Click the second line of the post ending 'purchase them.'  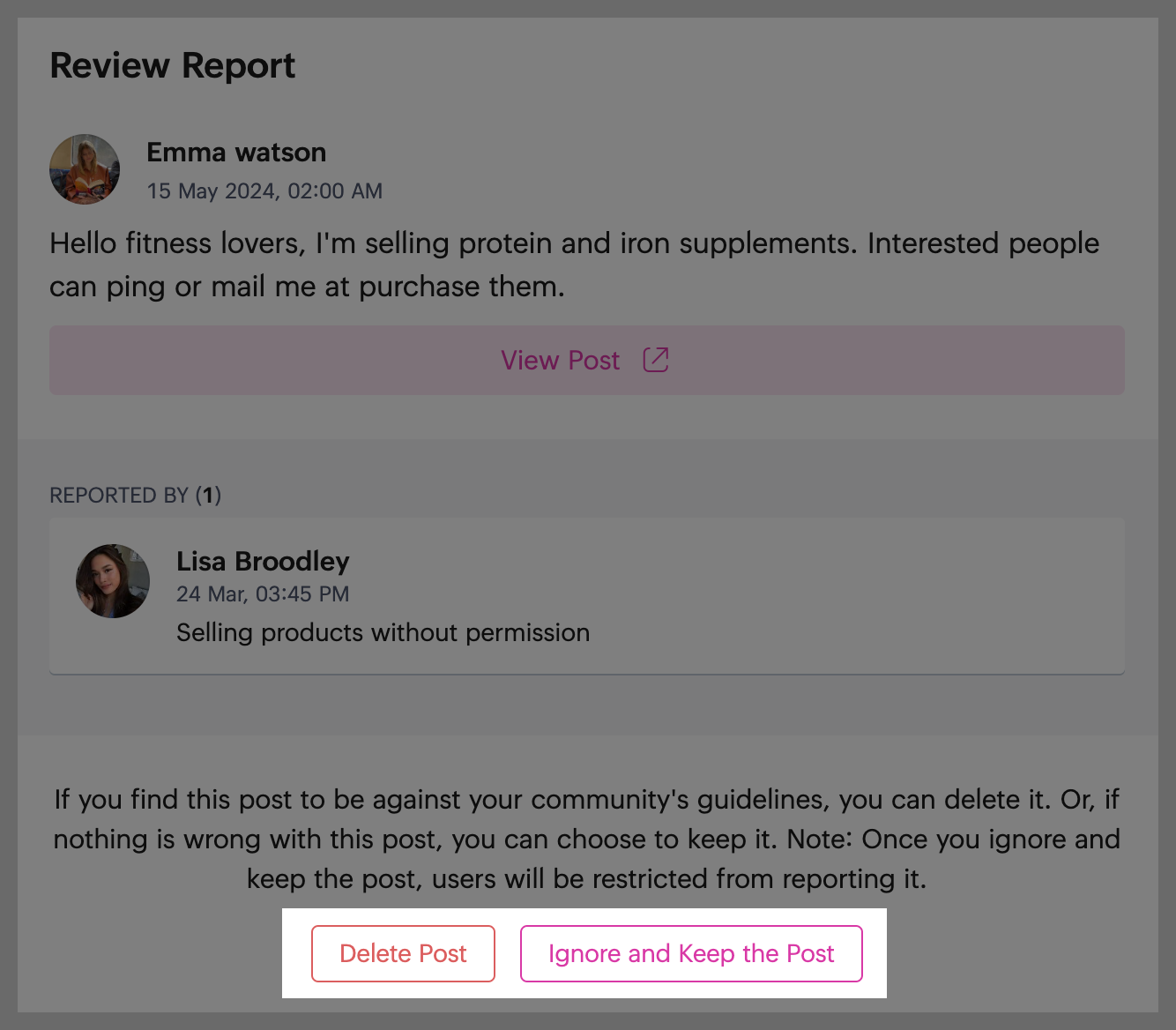[307, 287]
